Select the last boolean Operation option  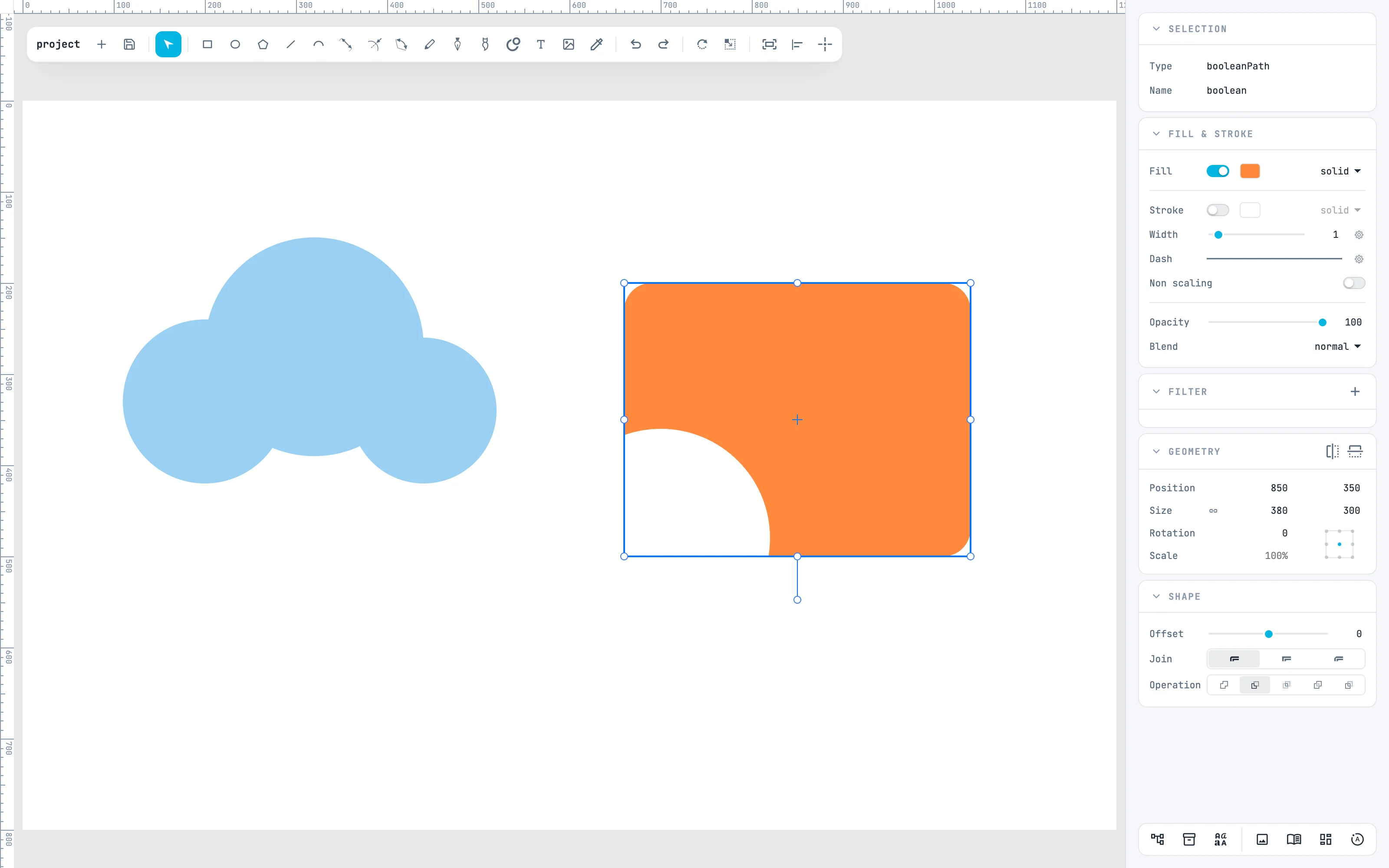point(1349,685)
